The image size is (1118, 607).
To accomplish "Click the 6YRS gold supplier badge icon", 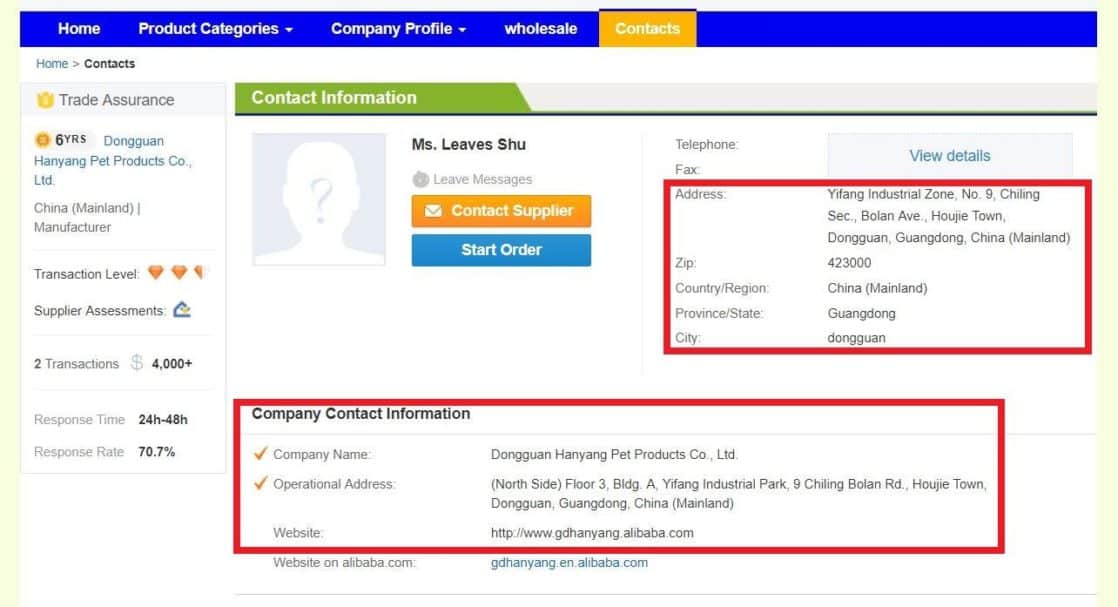I will tap(42, 139).
